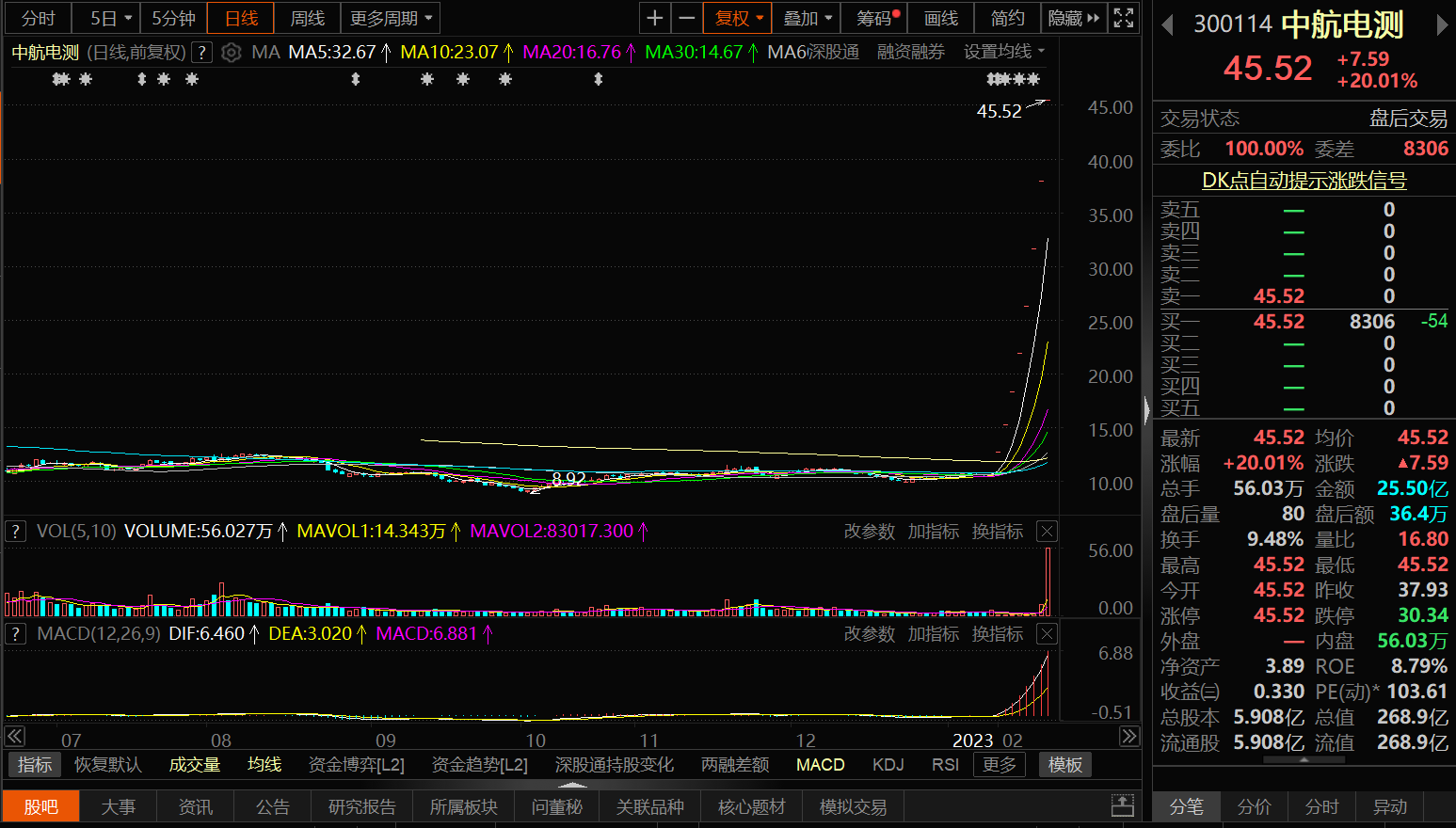The image size is (1456, 828).
Task: Select 两融差额 indicator
Action: click(x=735, y=765)
